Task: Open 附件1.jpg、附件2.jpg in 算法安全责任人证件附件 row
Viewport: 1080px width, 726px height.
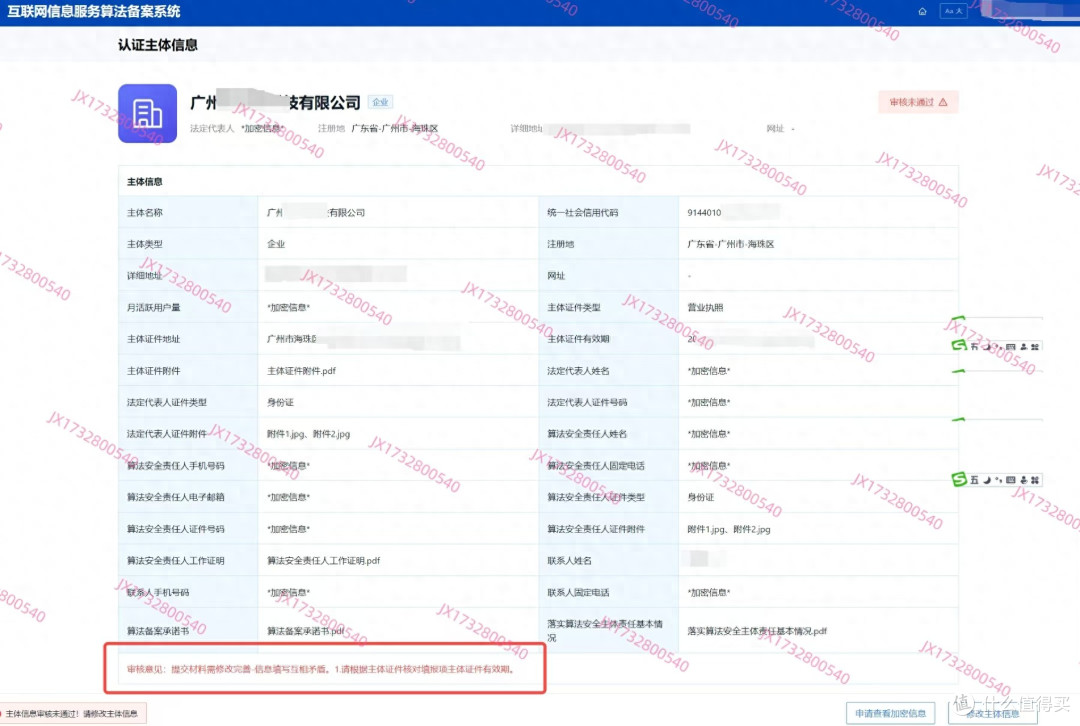Action: pos(729,529)
